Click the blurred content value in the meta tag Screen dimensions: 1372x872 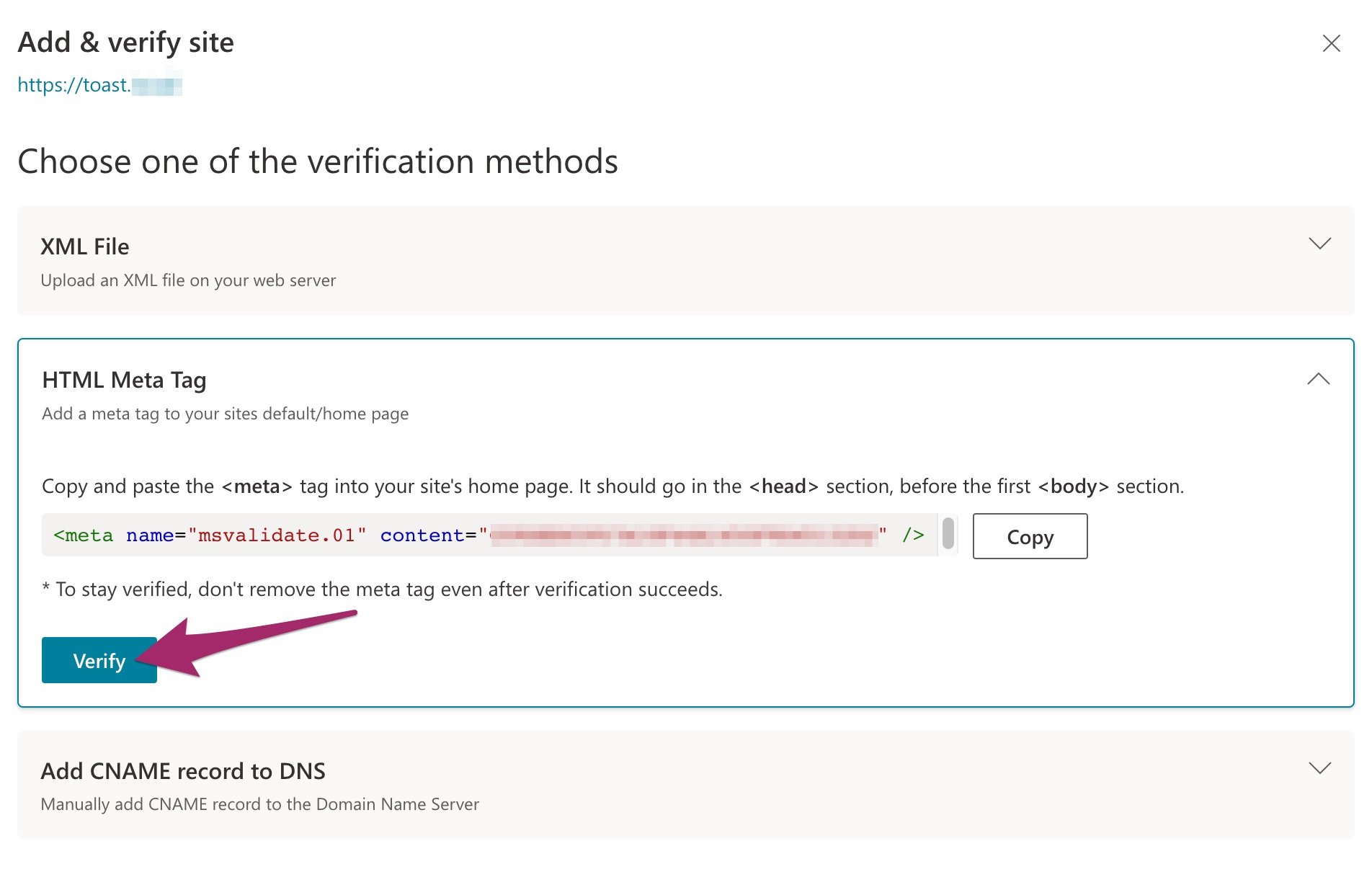(x=685, y=535)
